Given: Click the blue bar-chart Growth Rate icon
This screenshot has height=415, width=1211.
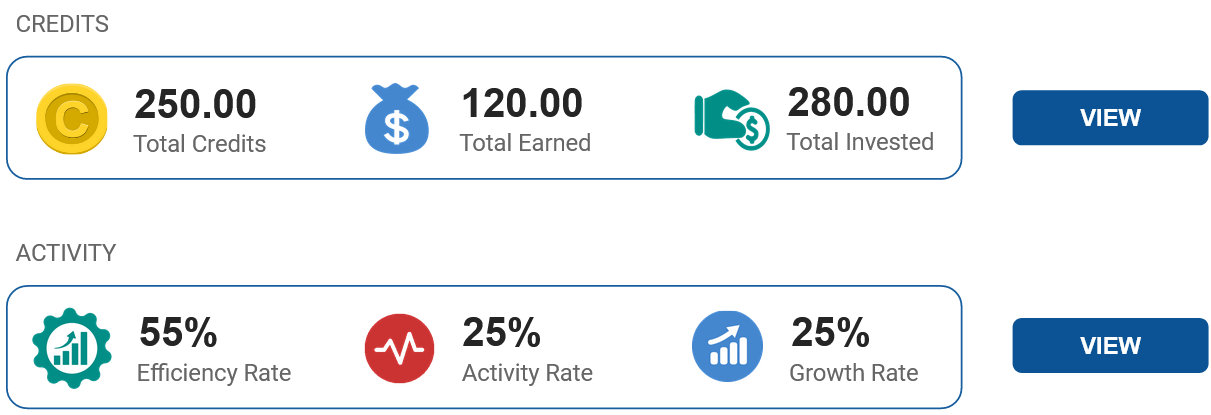Looking at the screenshot, I should point(727,348).
